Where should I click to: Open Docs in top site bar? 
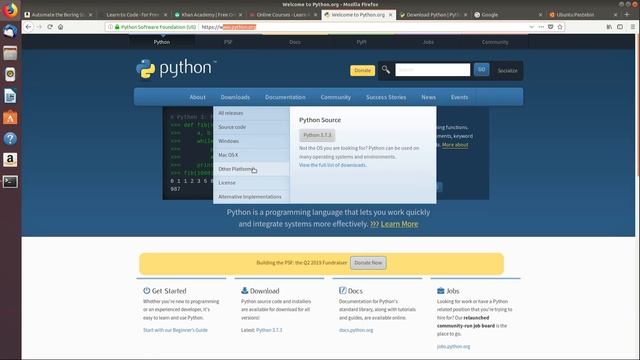click(295, 42)
